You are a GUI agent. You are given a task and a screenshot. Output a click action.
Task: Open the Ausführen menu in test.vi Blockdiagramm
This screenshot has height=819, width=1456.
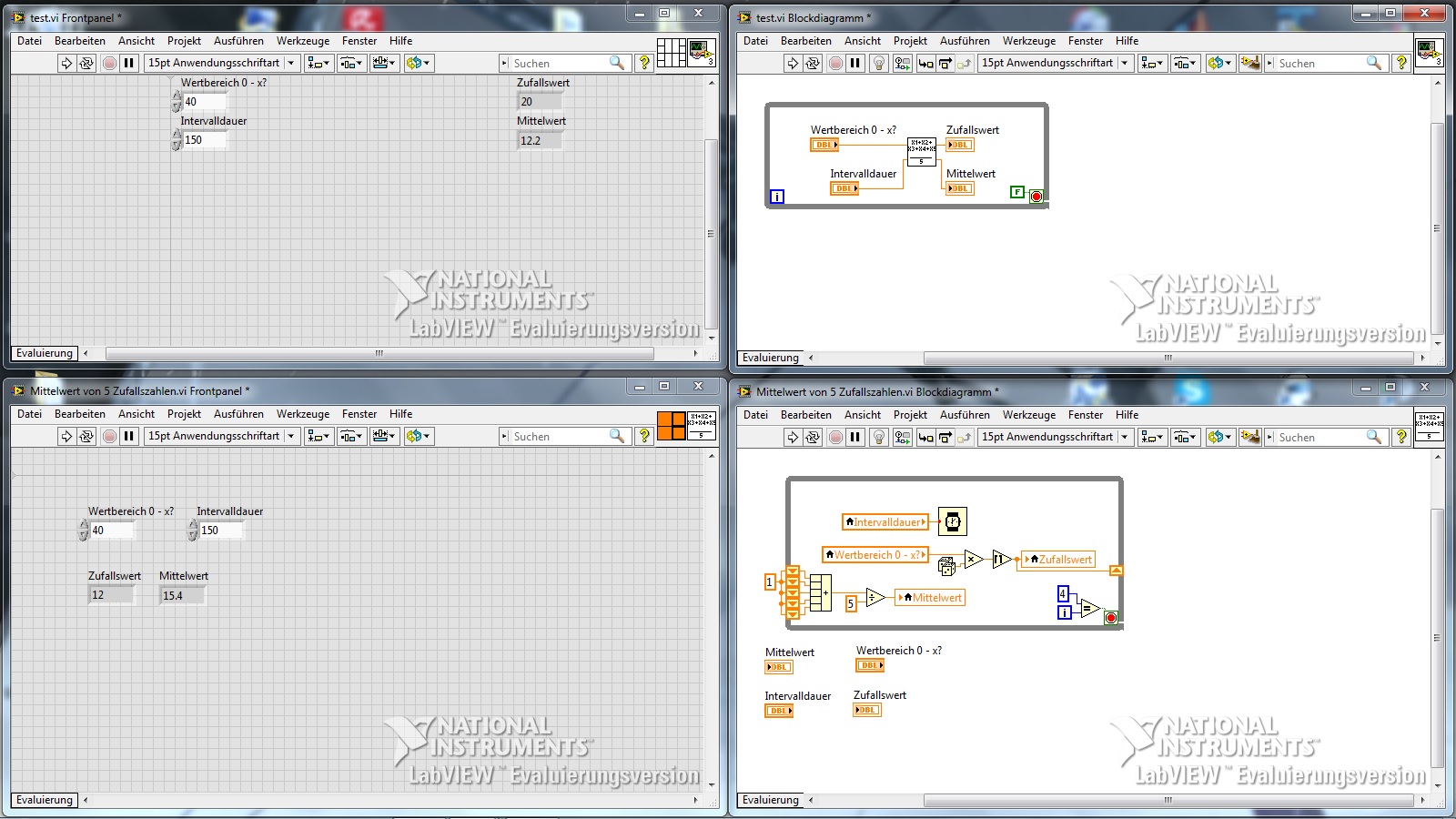tap(965, 41)
